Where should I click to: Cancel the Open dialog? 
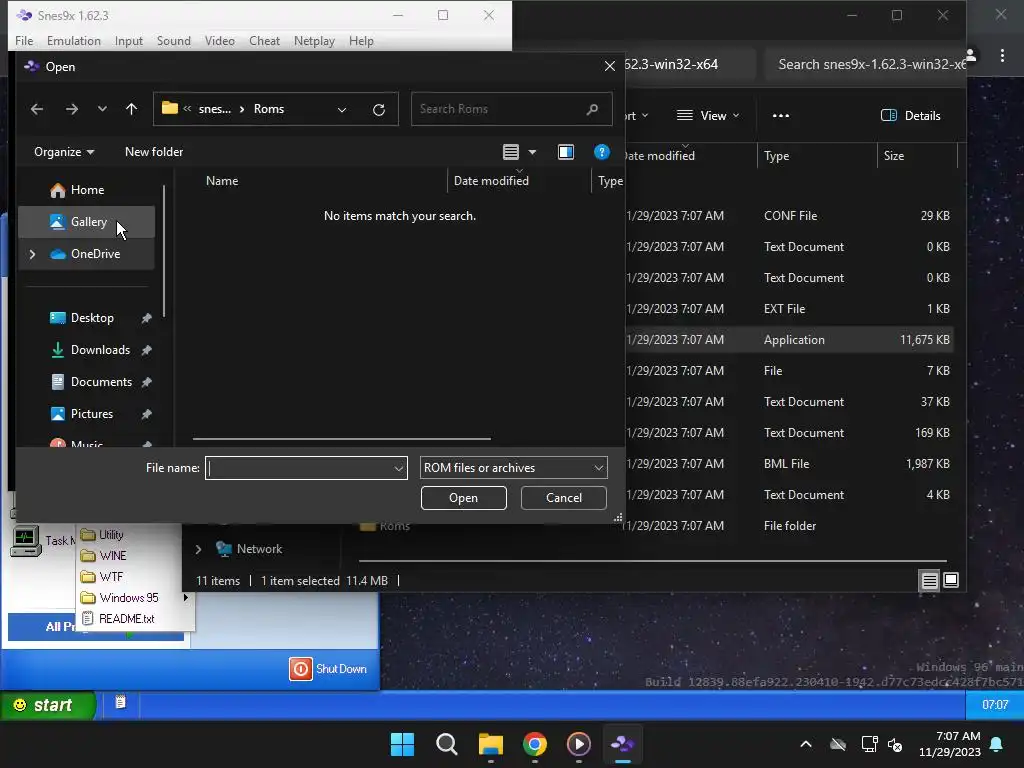click(564, 498)
